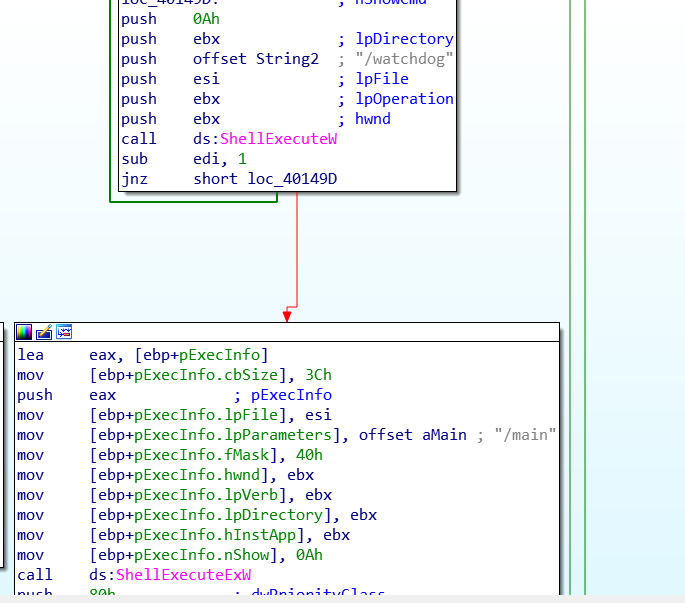
Task: Click the push esi instruction
Action: [170, 79]
